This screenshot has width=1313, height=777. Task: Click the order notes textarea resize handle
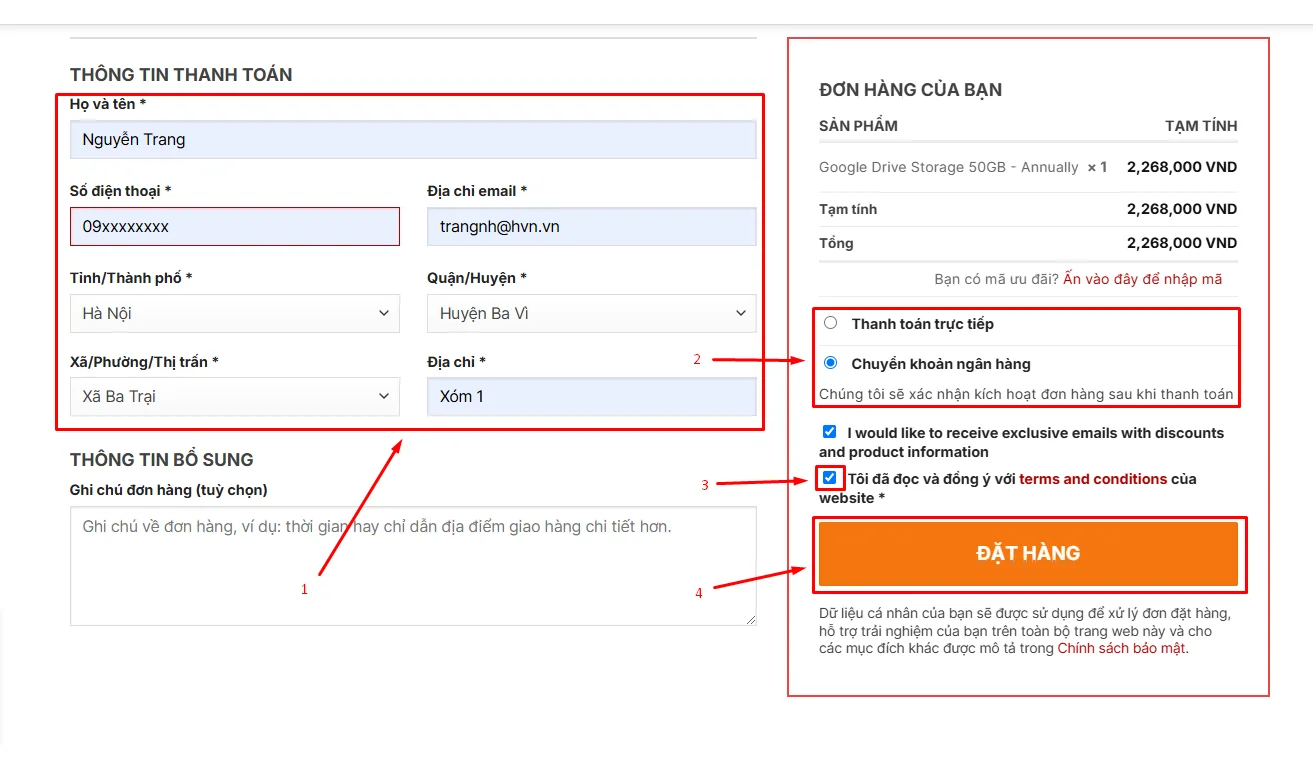click(750, 619)
